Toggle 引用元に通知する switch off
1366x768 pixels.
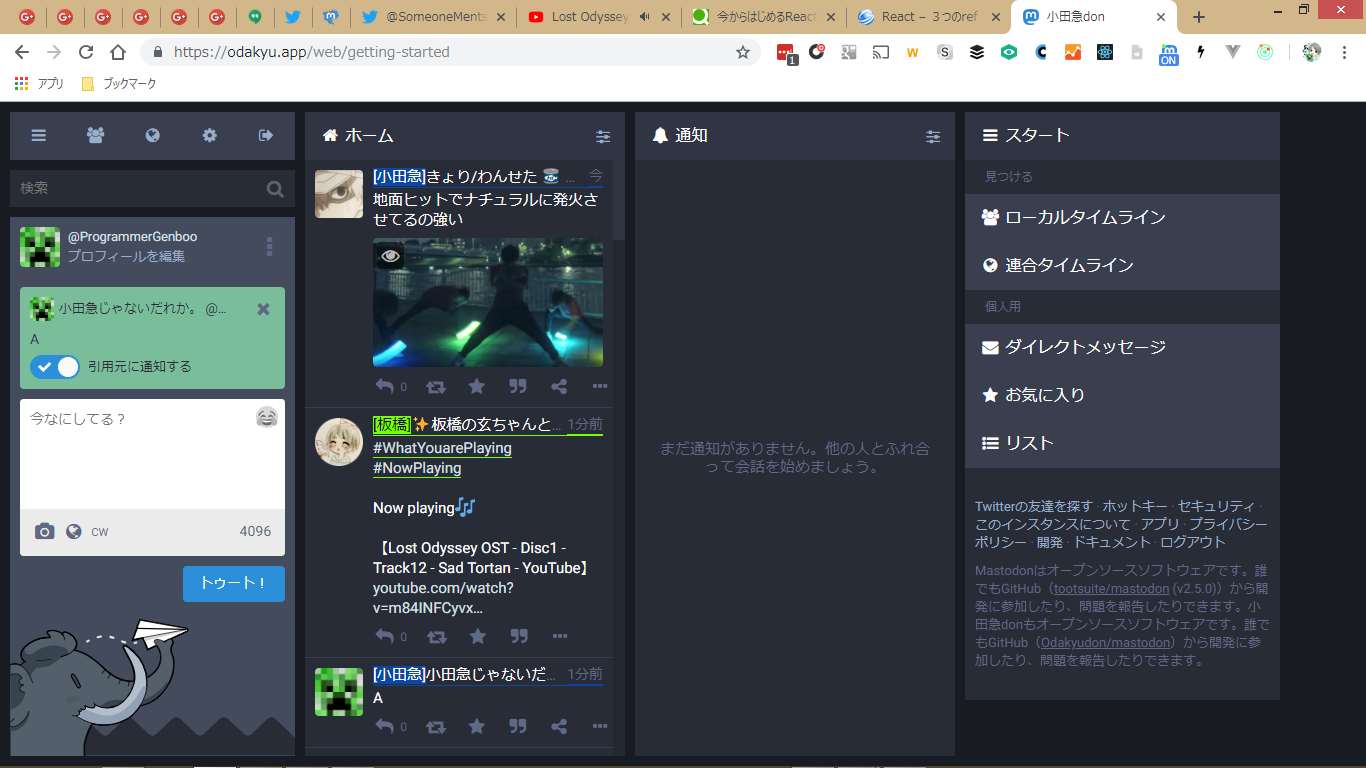point(55,367)
